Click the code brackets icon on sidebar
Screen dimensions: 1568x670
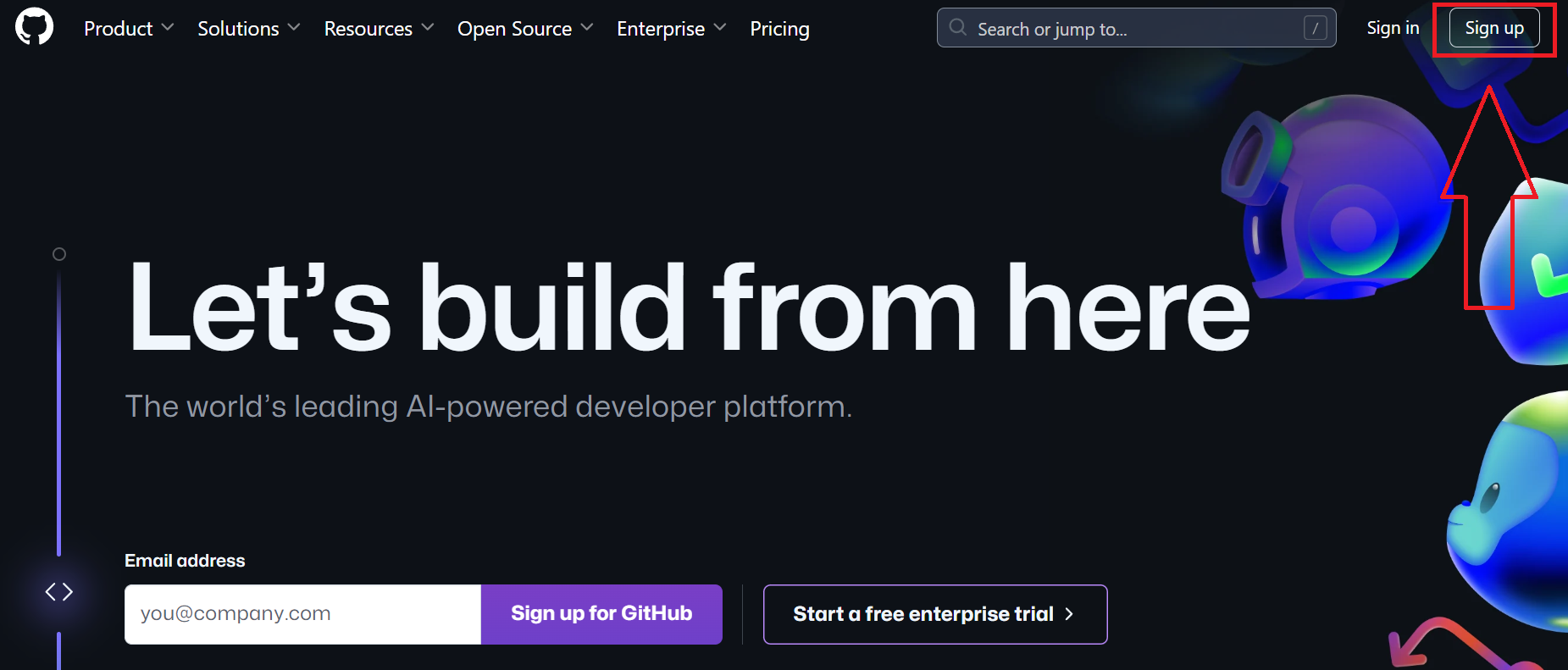click(x=58, y=591)
